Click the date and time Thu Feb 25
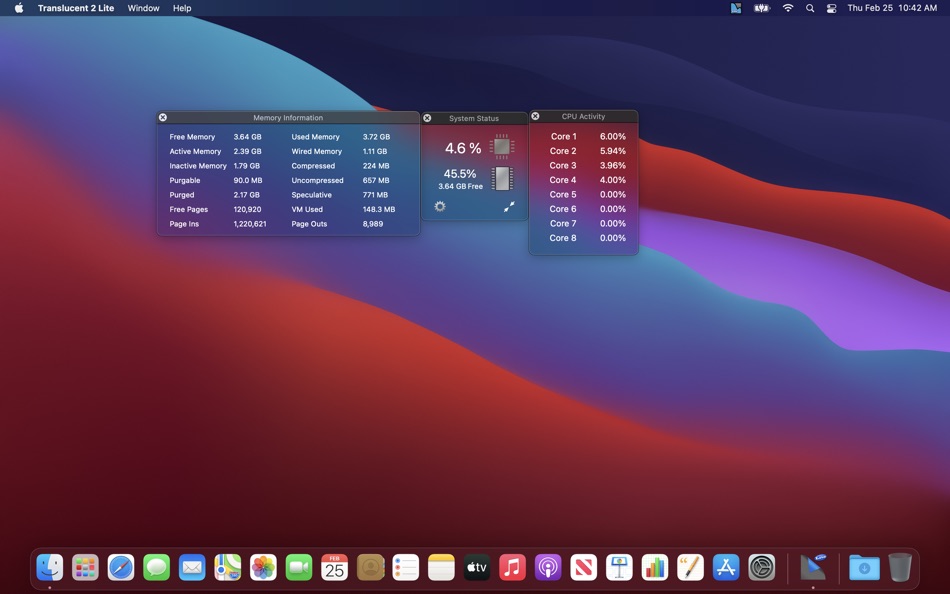 (x=892, y=8)
